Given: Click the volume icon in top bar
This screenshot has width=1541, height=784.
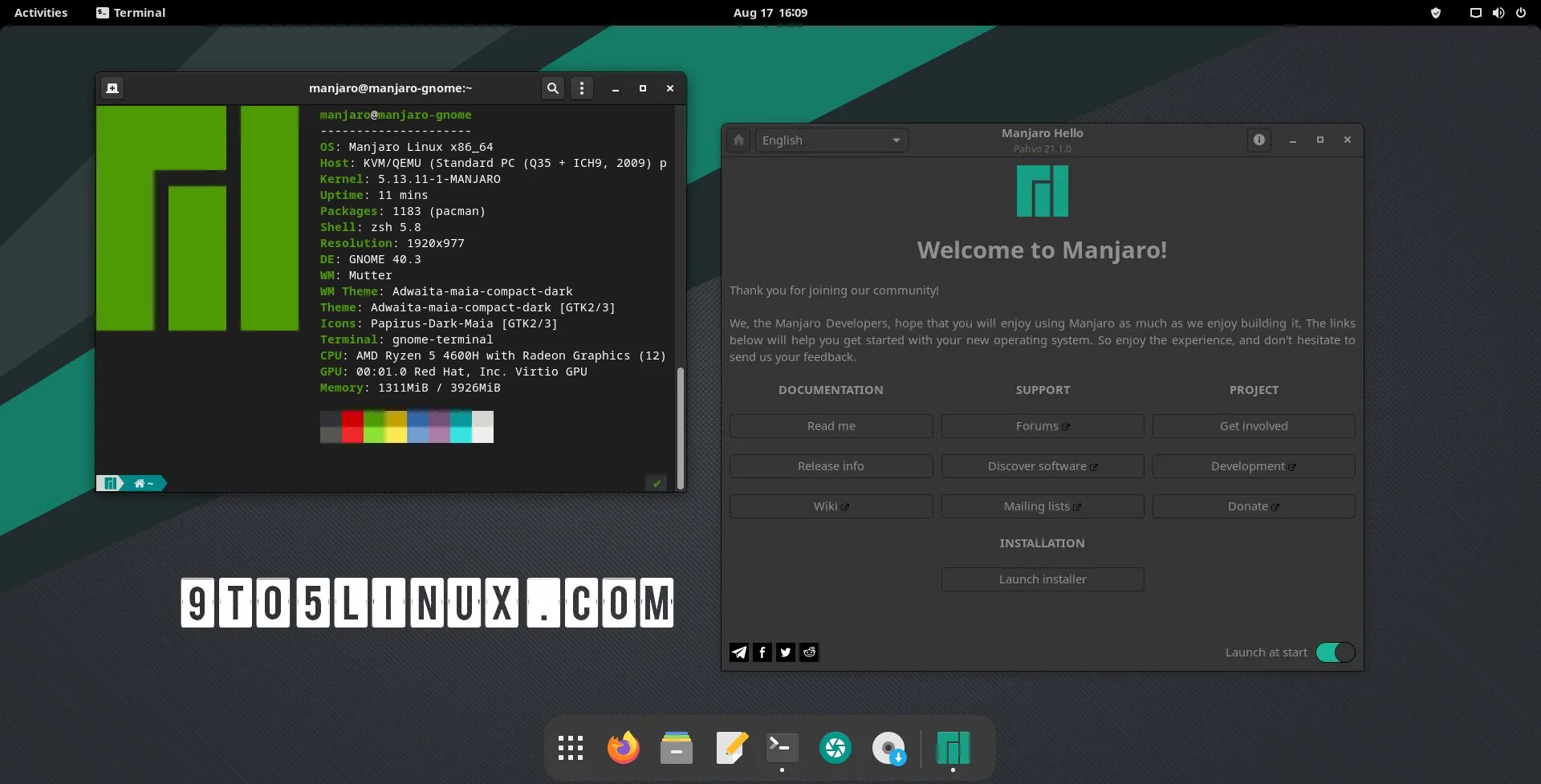Looking at the screenshot, I should 1498,13.
